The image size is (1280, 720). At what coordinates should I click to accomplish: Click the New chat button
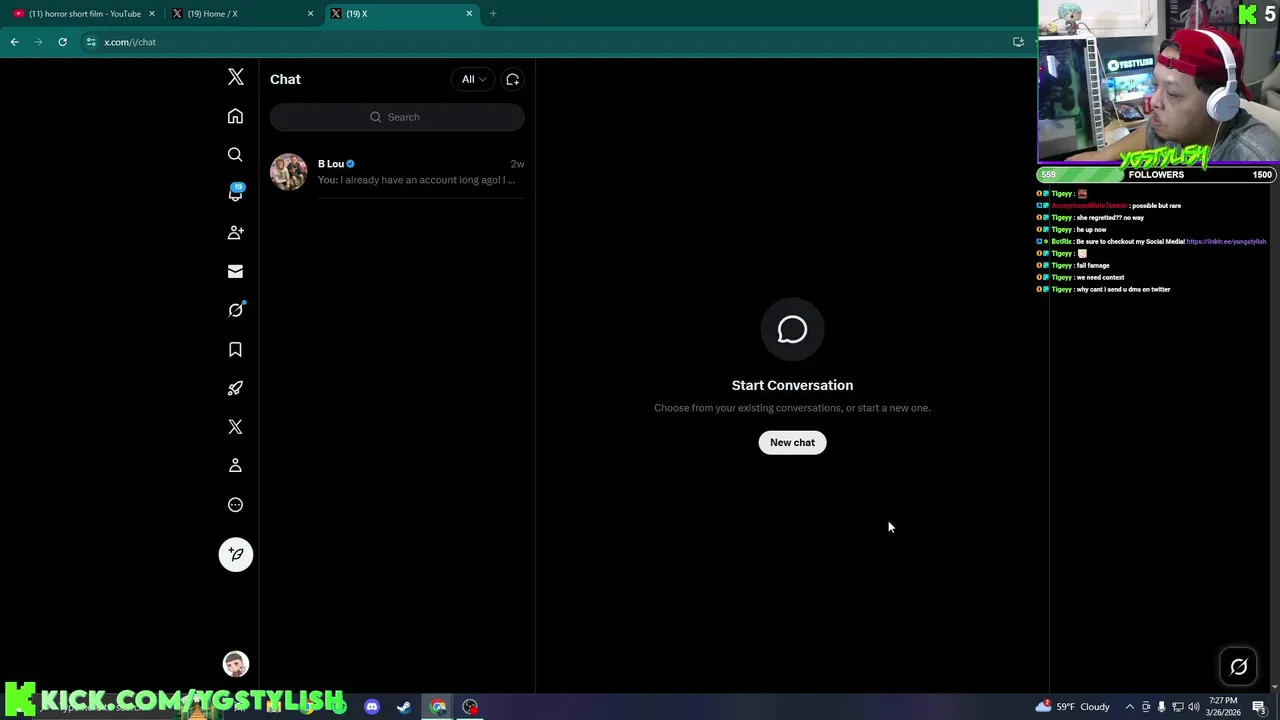click(x=792, y=442)
